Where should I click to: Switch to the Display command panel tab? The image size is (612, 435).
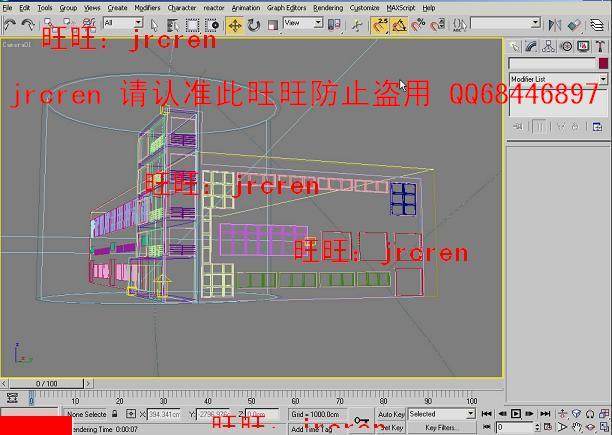[583, 46]
